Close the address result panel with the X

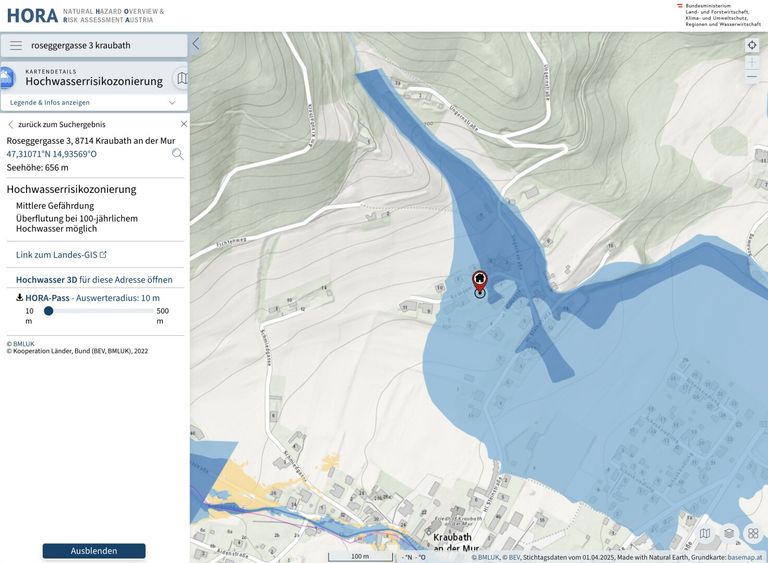(x=183, y=124)
